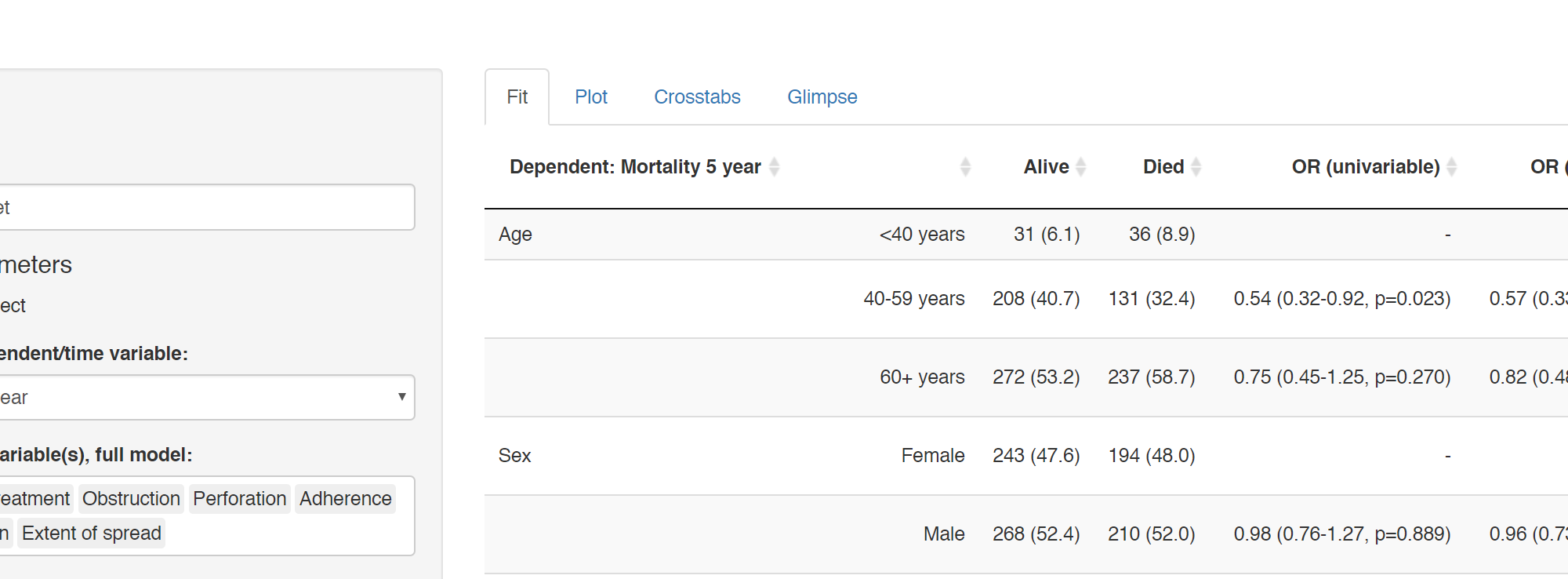Click the 40-59 years row label

(x=913, y=299)
